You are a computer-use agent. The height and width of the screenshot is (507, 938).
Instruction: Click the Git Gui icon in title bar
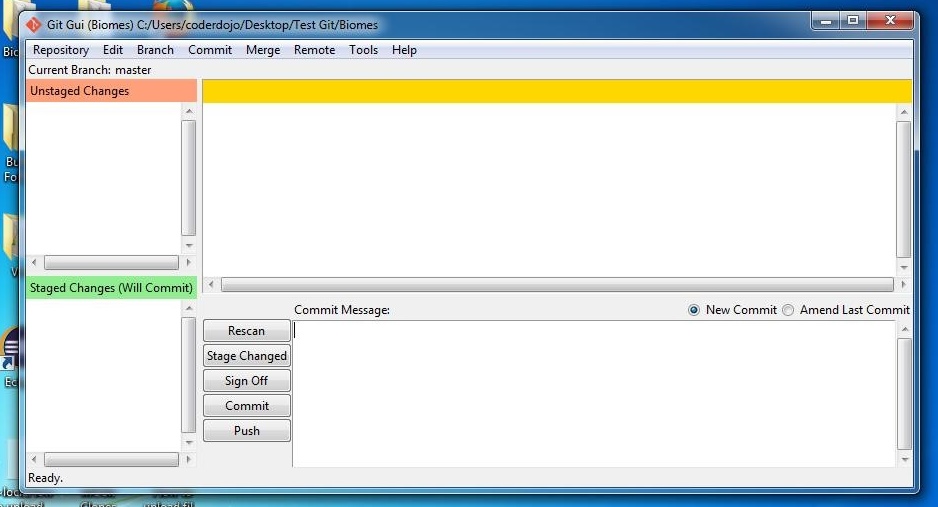pos(34,24)
